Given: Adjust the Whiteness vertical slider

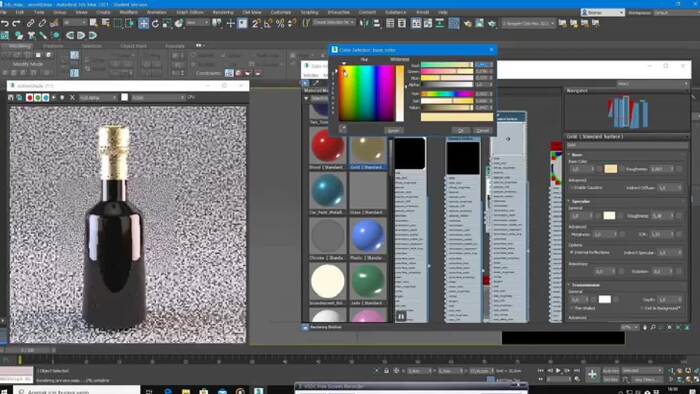Looking at the screenshot, I should click(x=400, y=93).
